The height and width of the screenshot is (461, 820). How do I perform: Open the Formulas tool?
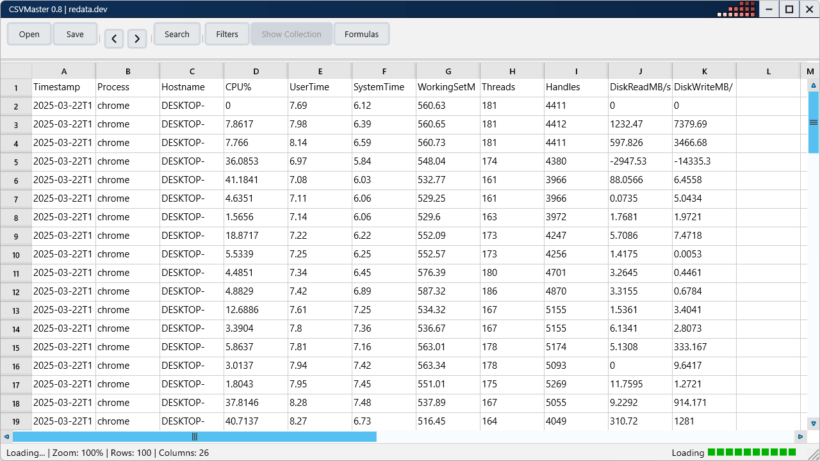361,34
